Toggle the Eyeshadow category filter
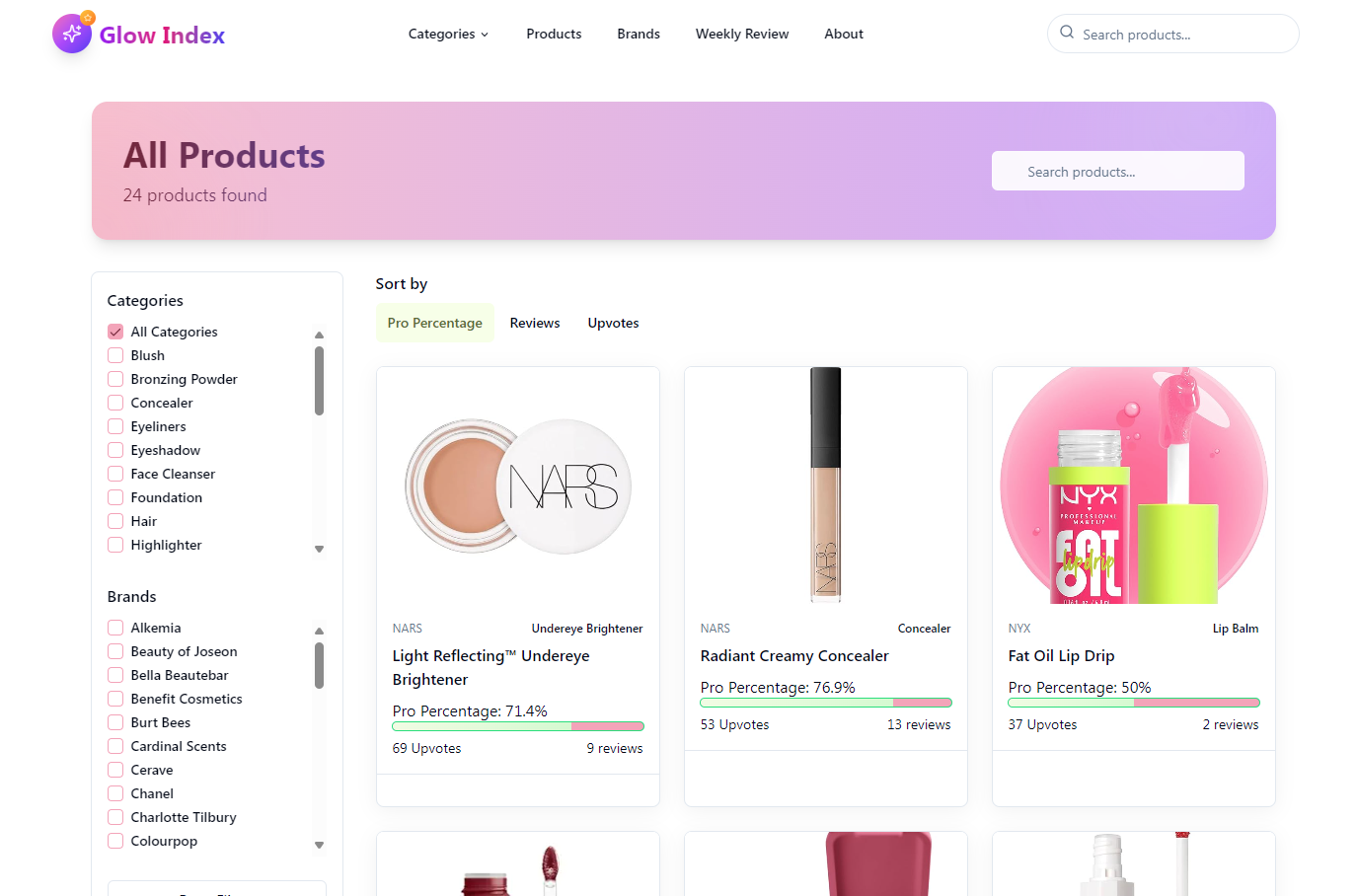The image size is (1357, 896). coord(115,450)
